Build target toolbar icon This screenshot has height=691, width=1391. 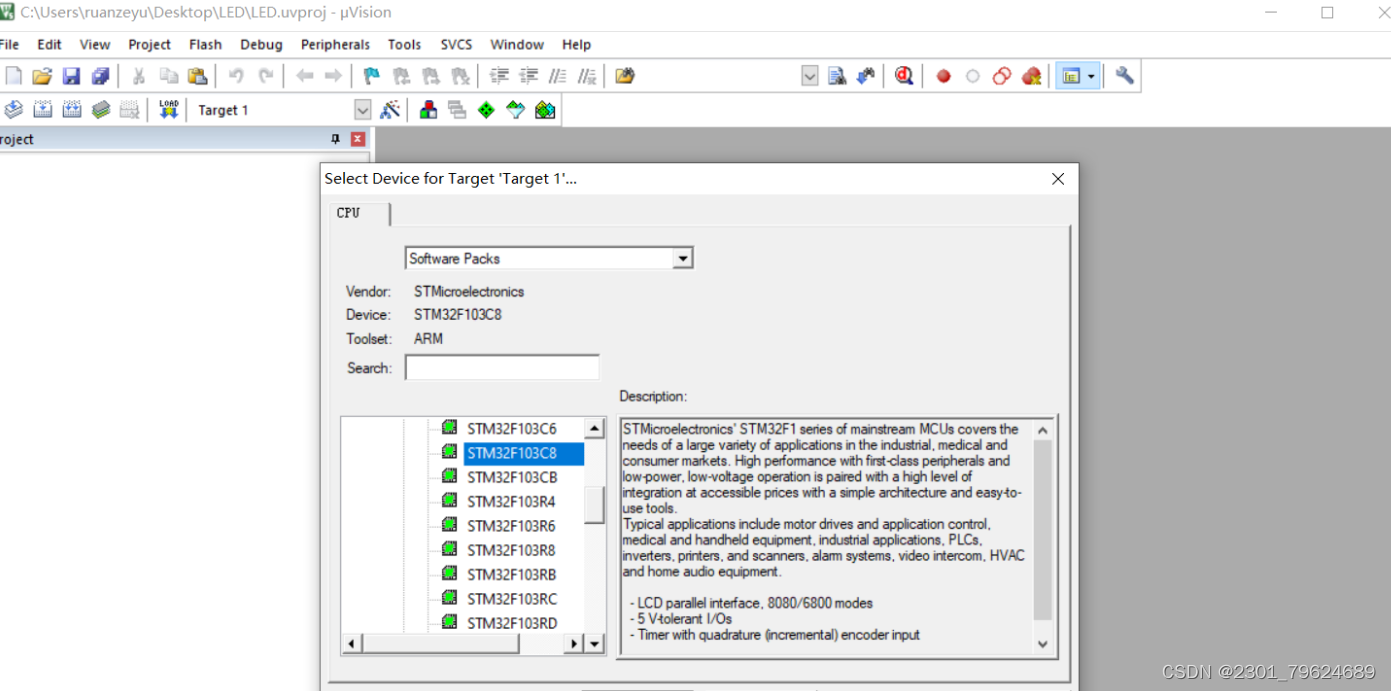[x=42, y=110]
